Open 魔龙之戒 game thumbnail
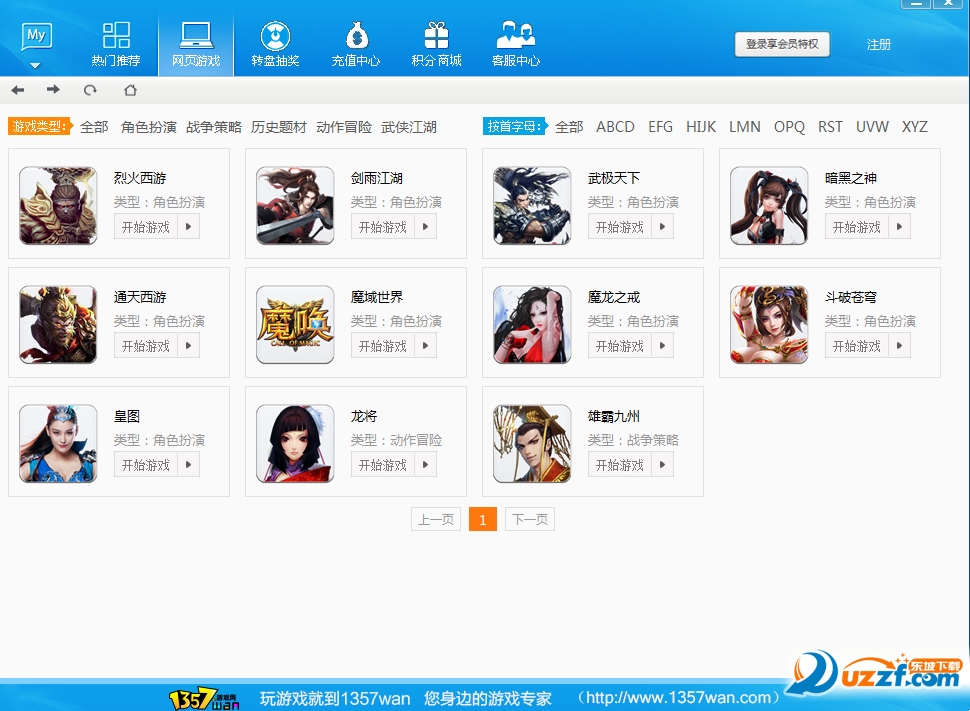Viewport: 970px width, 711px height. [x=532, y=324]
